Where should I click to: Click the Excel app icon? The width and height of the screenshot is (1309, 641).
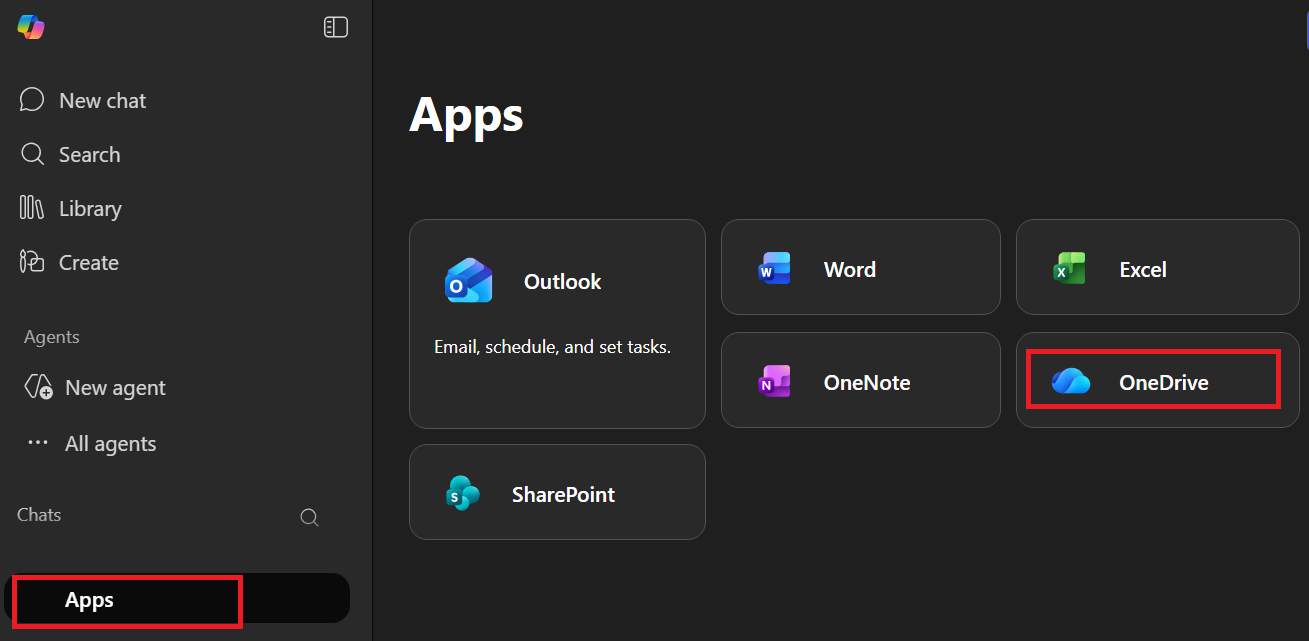(x=1069, y=268)
